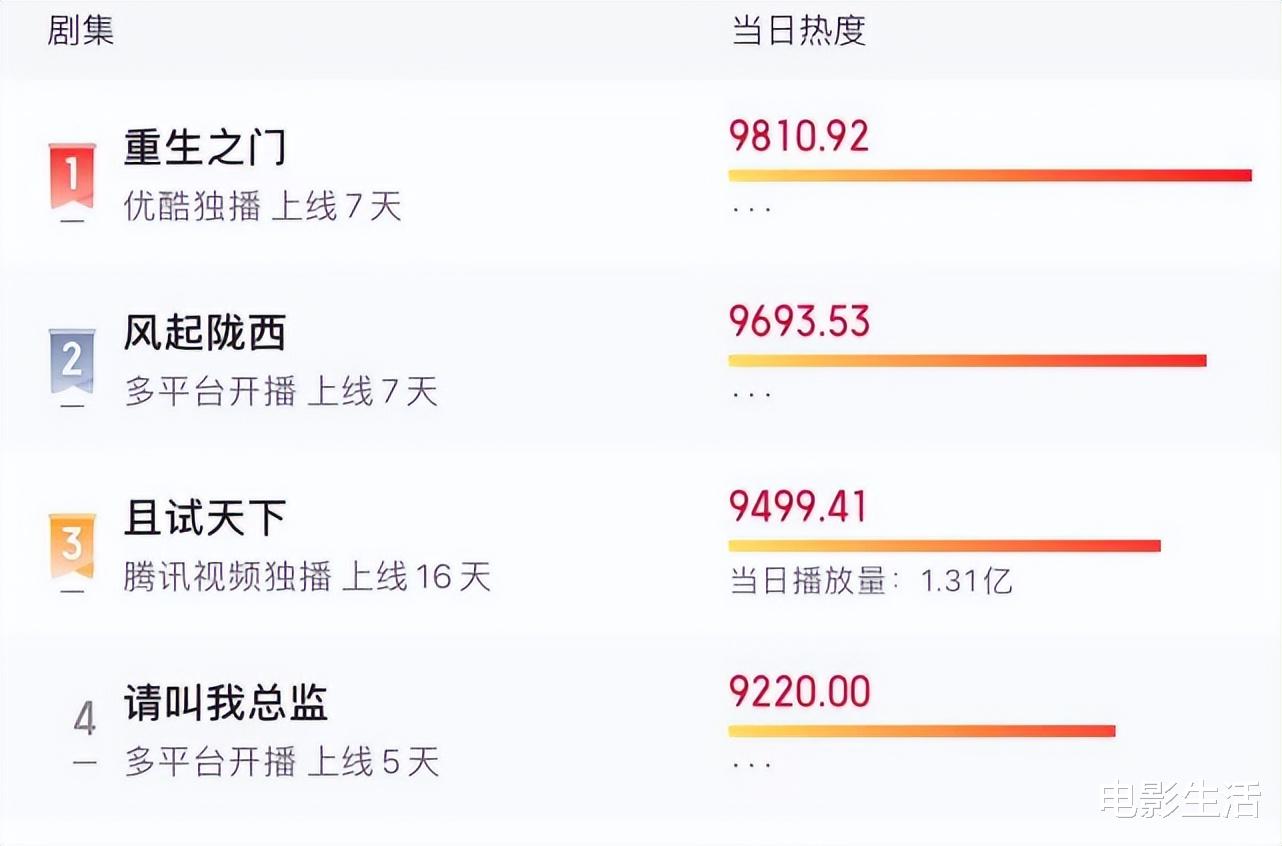Click the red rank 1 ribbon badge

click(x=72, y=175)
